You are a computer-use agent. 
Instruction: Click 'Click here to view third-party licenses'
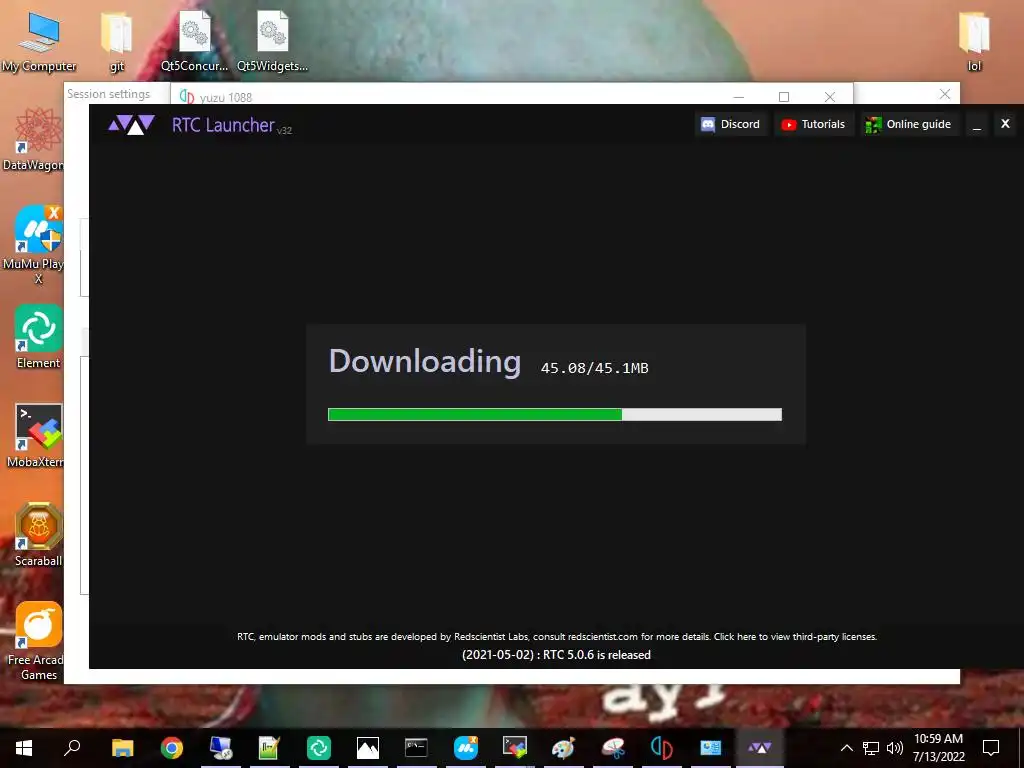(795, 636)
